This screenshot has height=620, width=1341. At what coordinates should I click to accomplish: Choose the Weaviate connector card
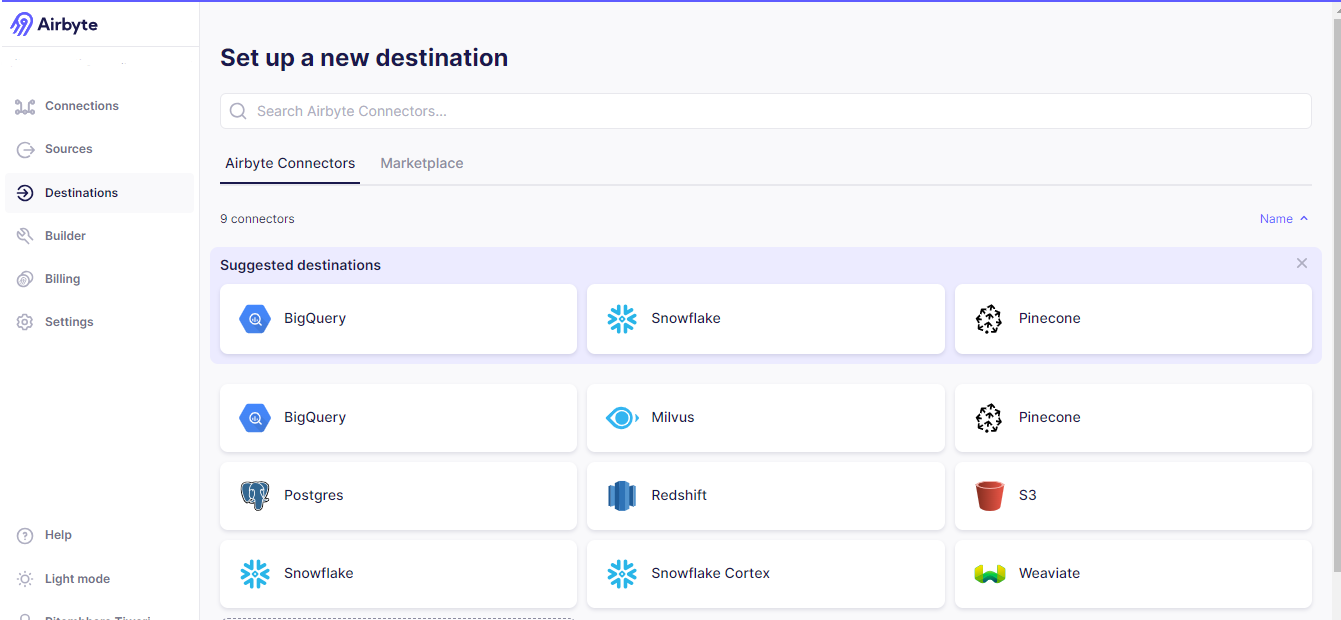1133,574
